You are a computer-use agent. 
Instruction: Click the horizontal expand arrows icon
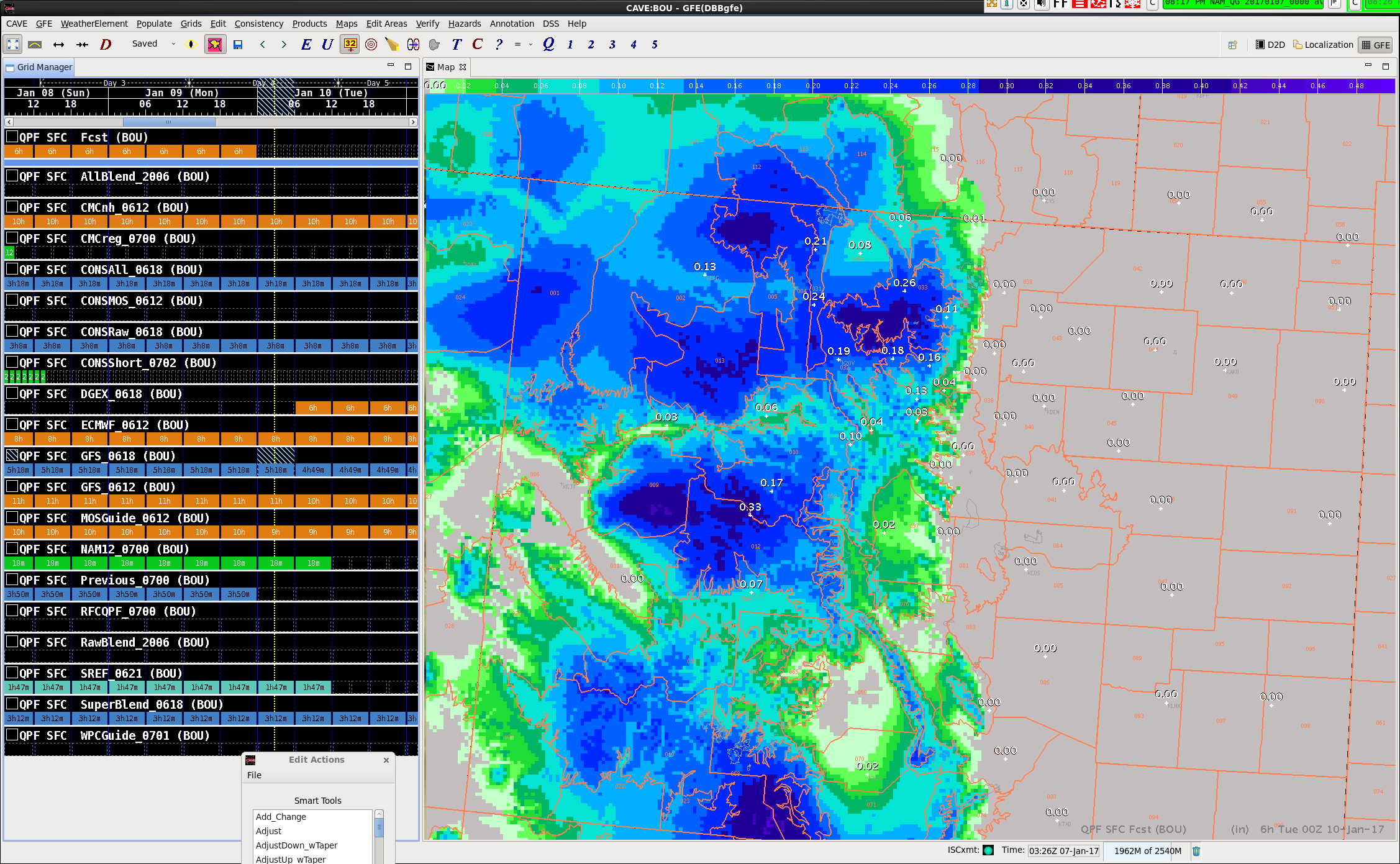(x=58, y=44)
